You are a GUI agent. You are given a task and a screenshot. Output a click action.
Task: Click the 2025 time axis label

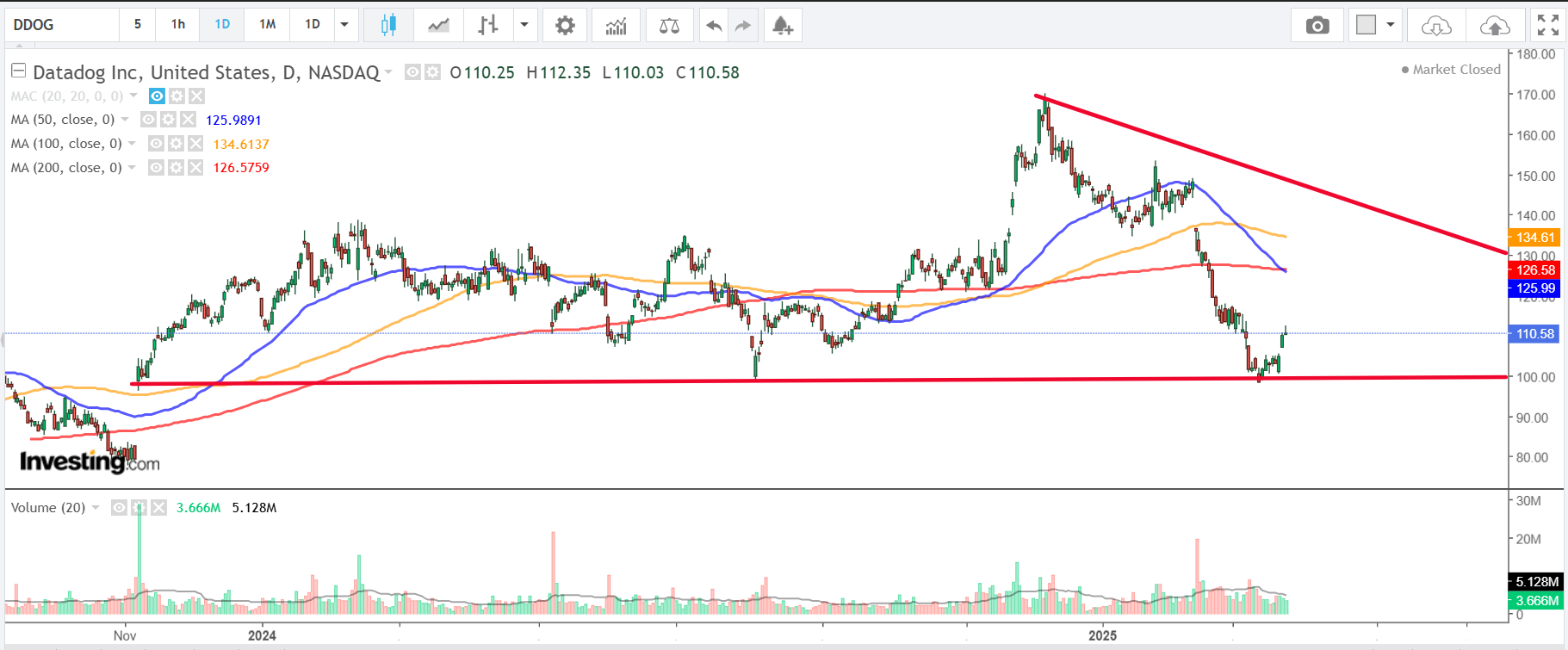click(1102, 635)
